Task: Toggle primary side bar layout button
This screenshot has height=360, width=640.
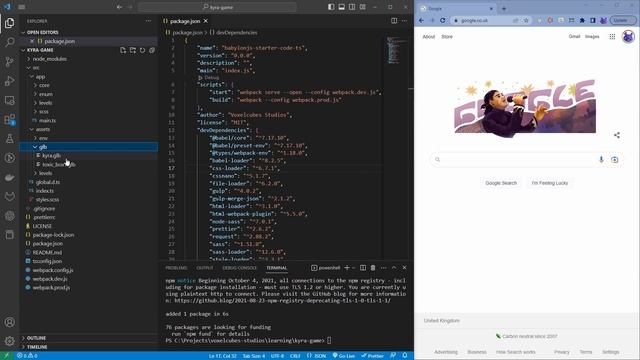Action: 331,7
